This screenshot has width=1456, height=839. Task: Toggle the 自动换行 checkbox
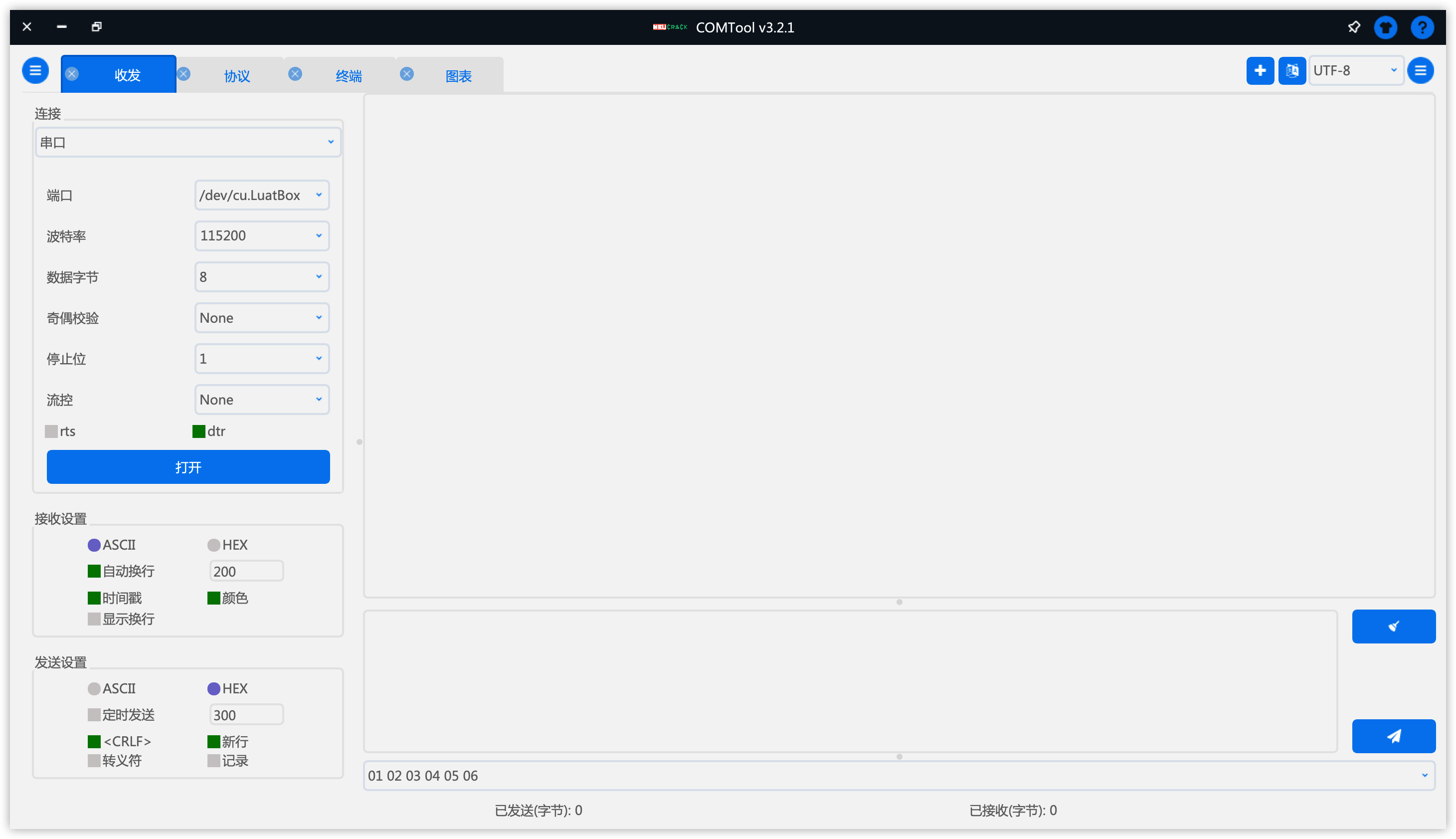94,571
